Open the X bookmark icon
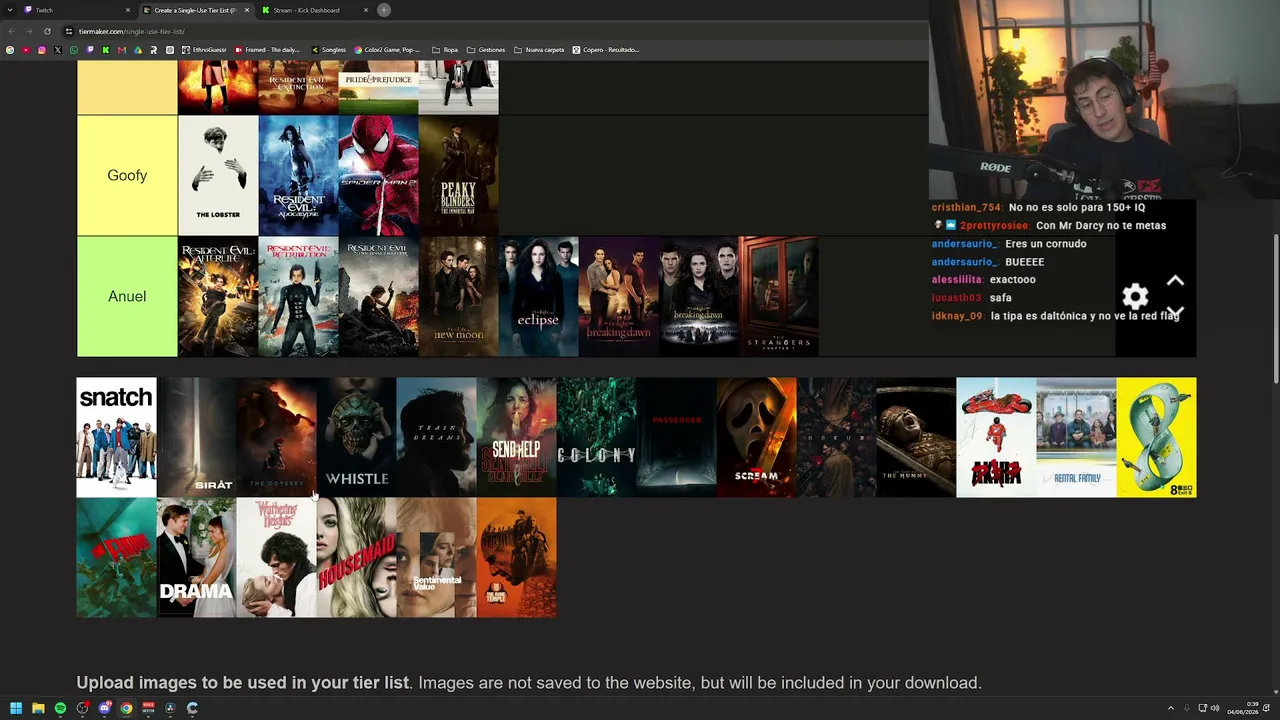The width and height of the screenshot is (1280, 720). tap(58, 50)
